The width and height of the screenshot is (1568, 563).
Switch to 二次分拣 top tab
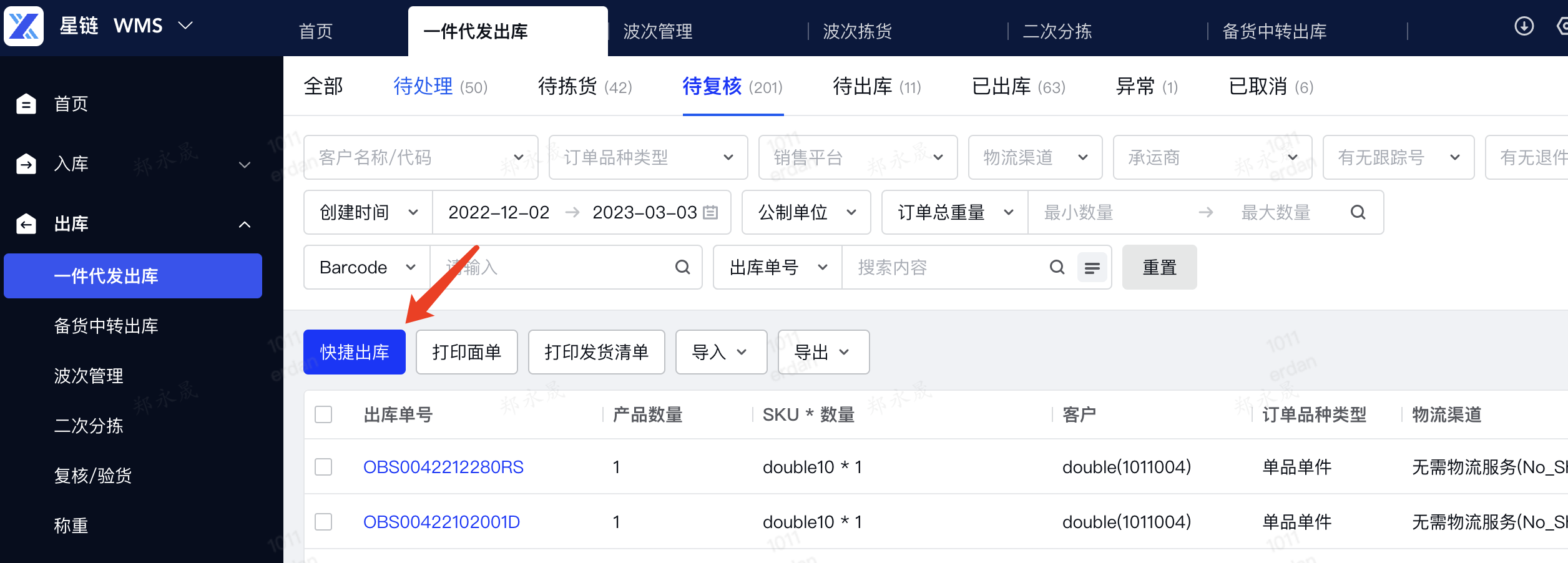(1057, 31)
